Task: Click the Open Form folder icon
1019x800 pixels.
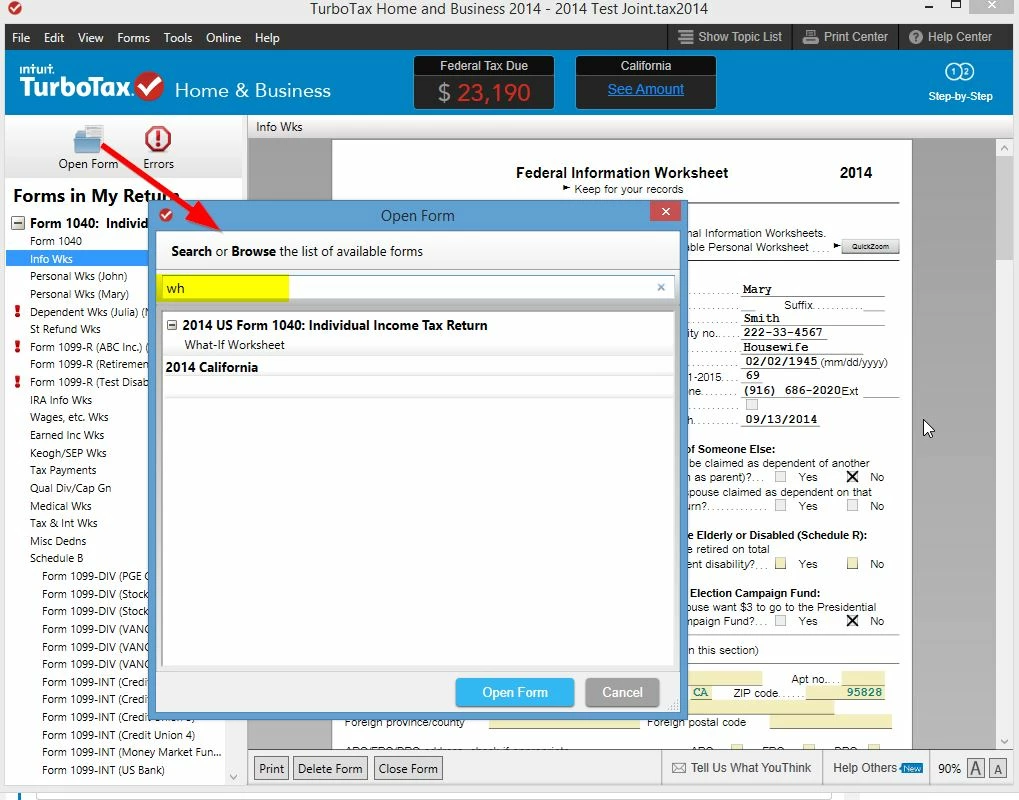Action: click(88, 139)
